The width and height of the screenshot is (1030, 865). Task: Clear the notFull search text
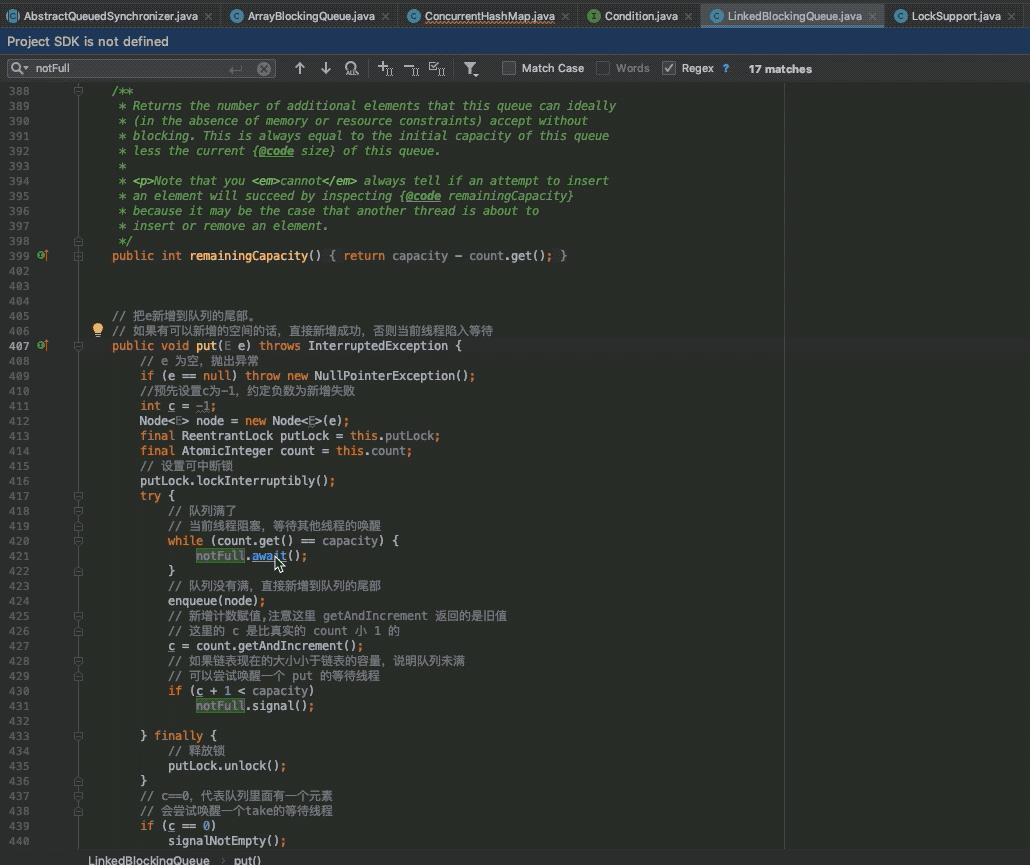click(x=264, y=69)
